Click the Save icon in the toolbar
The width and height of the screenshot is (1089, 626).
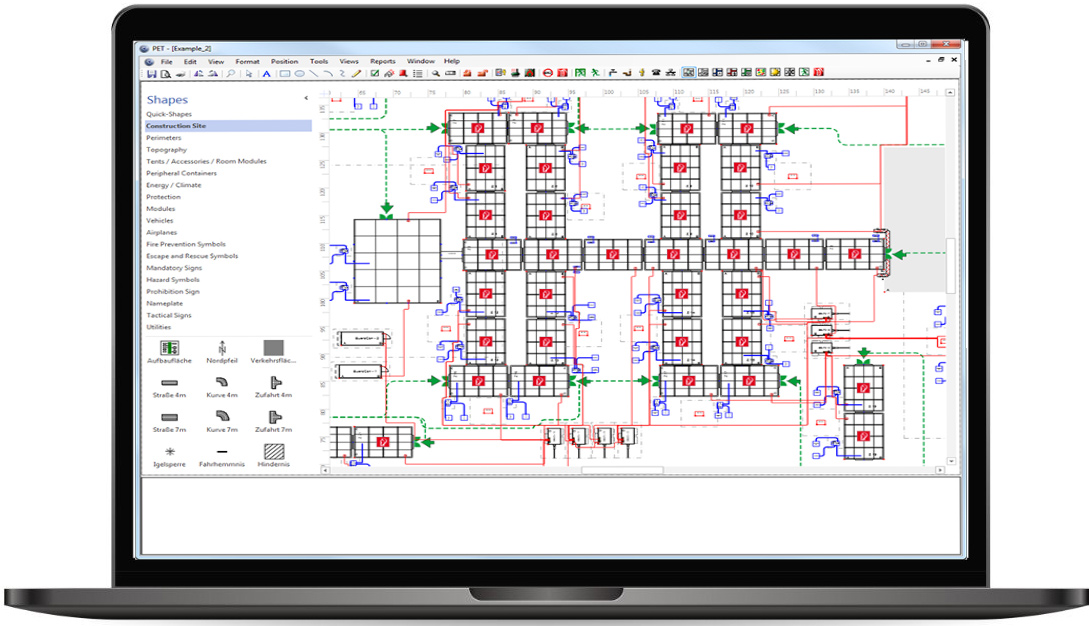pos(153,72)
